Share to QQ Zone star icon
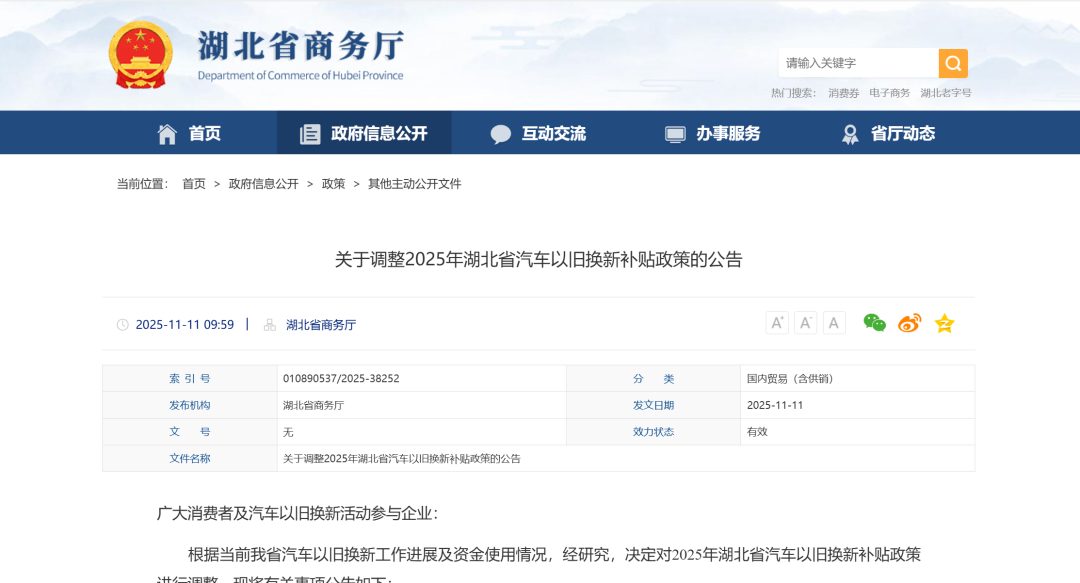Viewport: 1080px width, 583px height. [944, 323]
